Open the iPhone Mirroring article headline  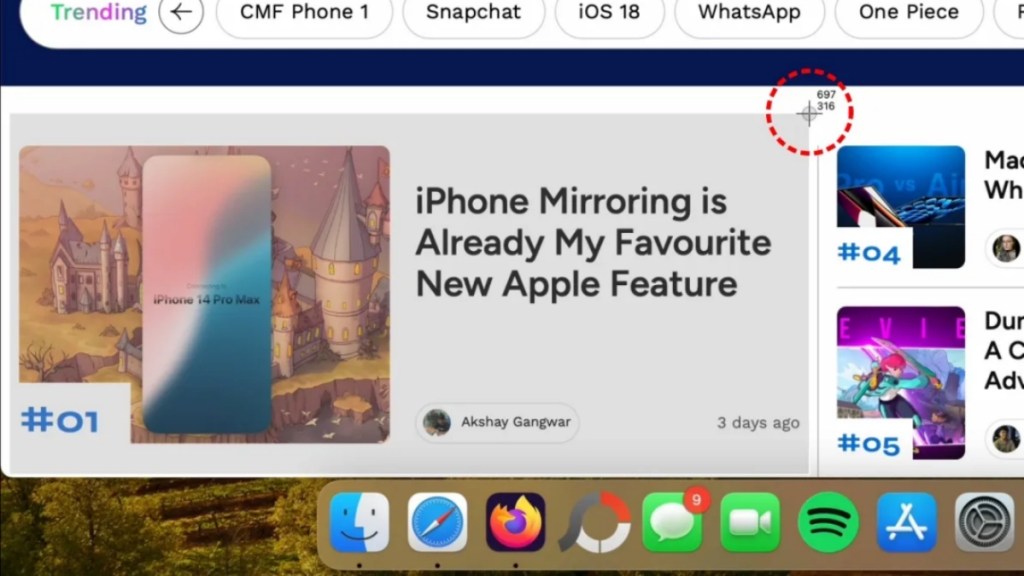tap(593, 243)
